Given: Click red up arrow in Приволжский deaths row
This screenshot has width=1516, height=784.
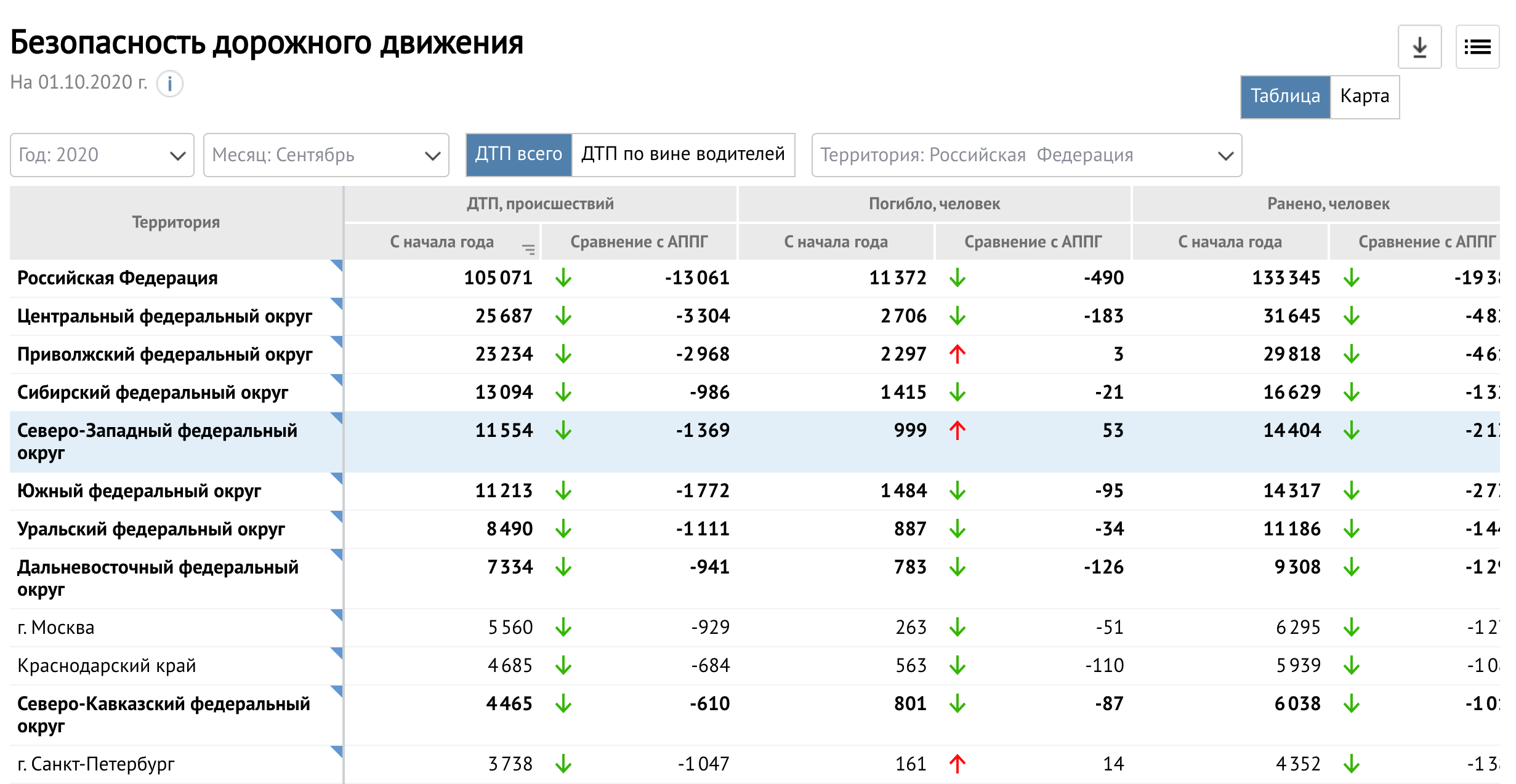Looking at the screenshot, I should 957,354.
